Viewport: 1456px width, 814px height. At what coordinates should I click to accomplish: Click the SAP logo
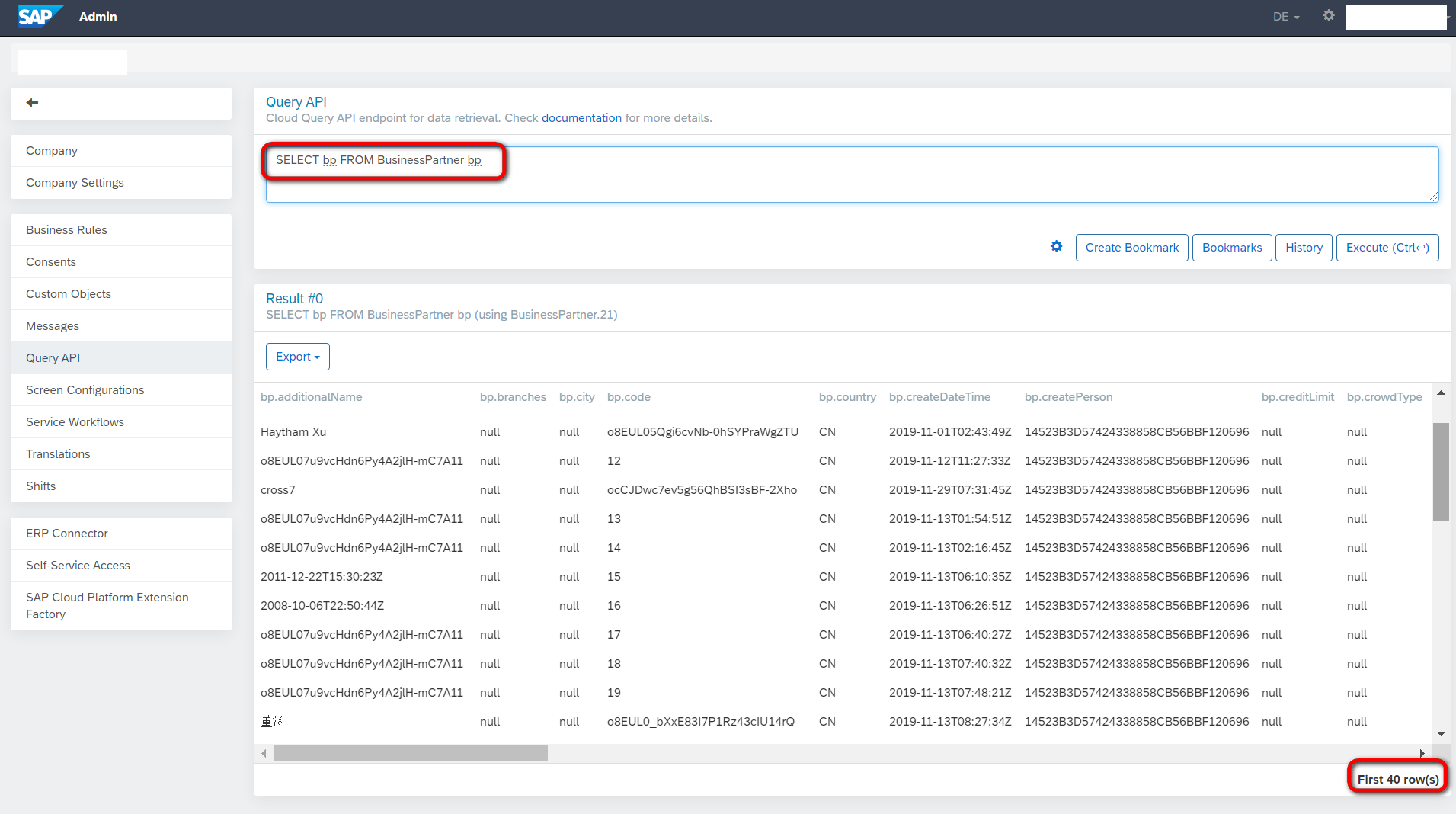(x=40, y=16)
